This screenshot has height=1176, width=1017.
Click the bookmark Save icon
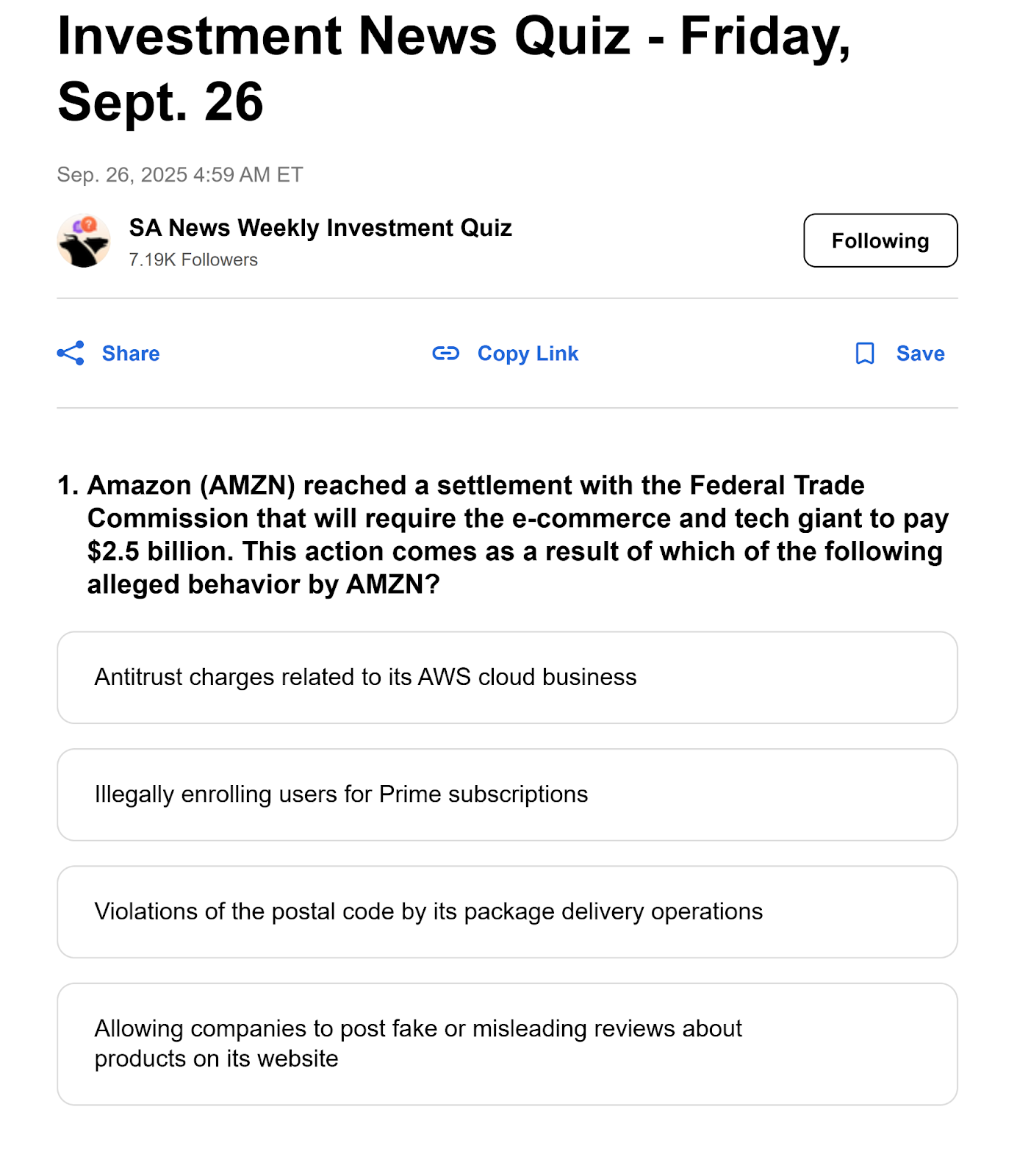[865, 354]
